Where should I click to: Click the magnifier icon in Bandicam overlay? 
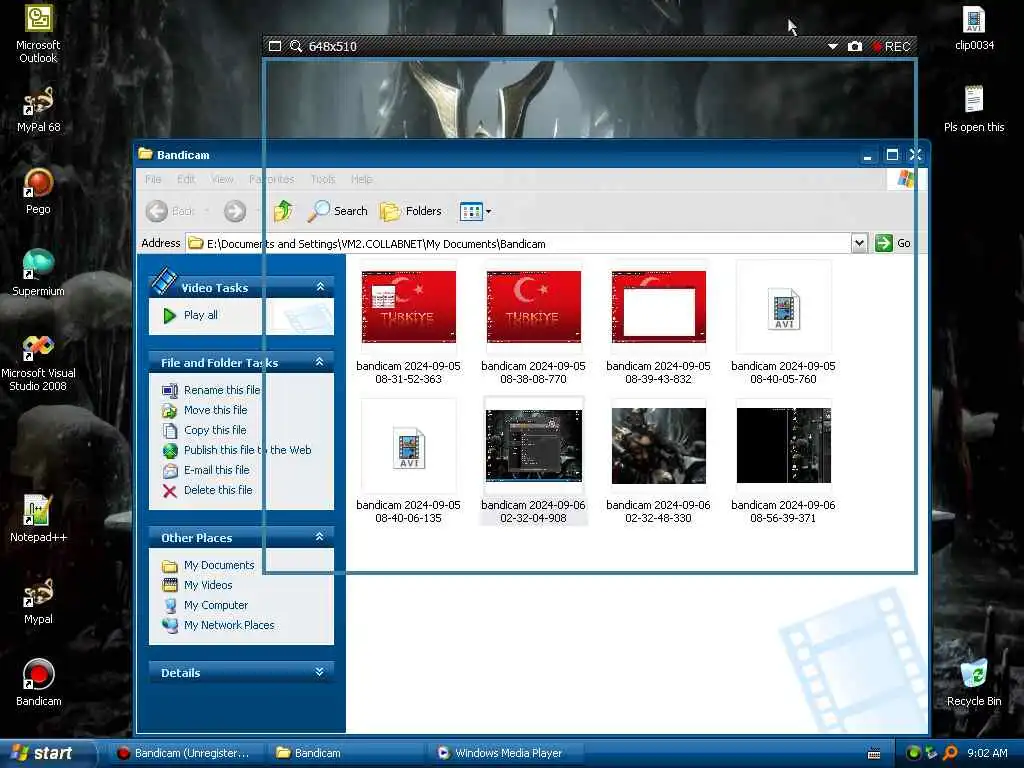[296, 46]
